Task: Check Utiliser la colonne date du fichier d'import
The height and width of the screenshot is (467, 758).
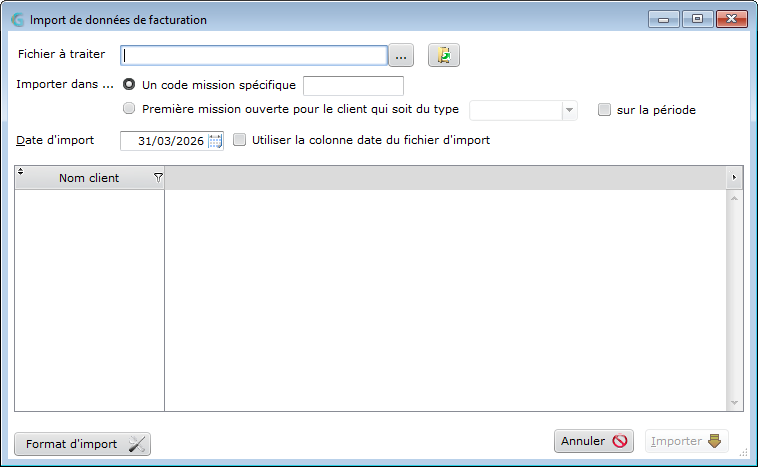Action: pyautogui.click(x=239, y=140)
